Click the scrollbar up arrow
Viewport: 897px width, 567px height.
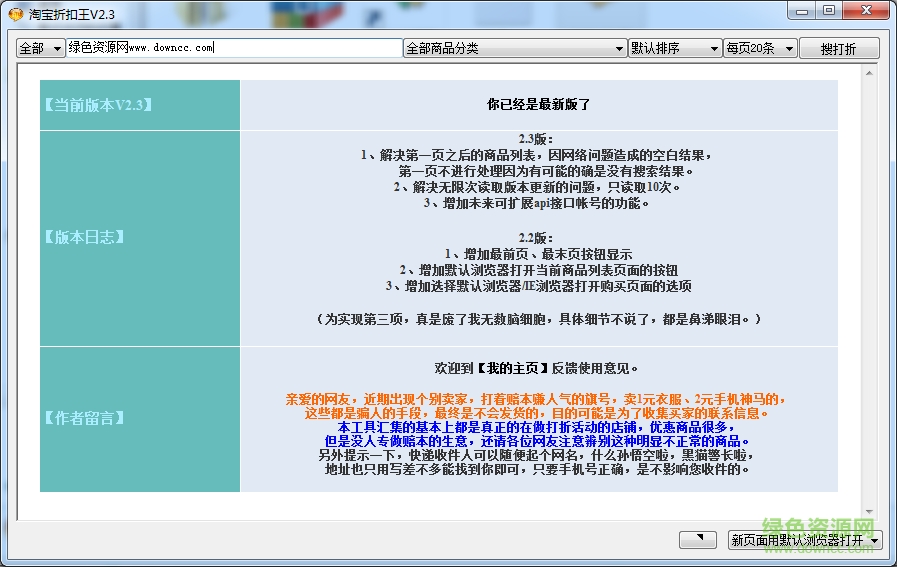(x=869, y=73)
